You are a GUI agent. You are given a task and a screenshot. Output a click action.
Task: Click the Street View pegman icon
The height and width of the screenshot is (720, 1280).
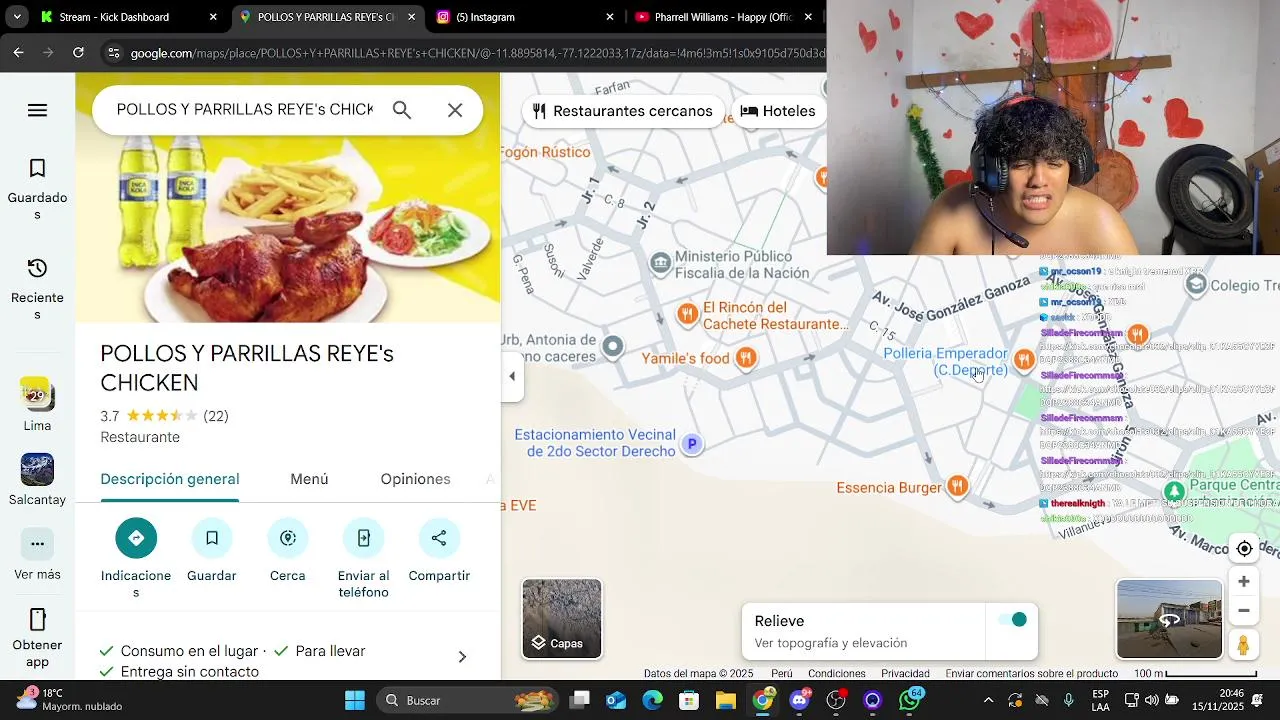coord(1244,646)
